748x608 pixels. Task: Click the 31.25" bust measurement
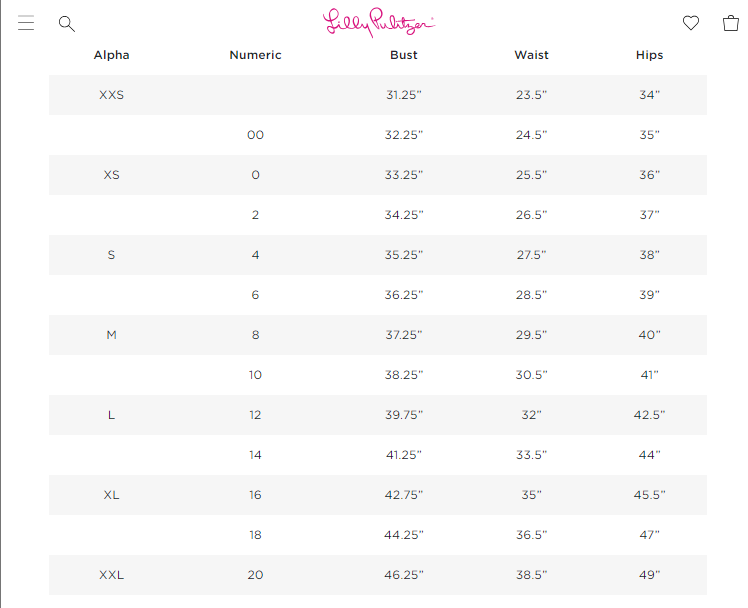click(404, 95)
